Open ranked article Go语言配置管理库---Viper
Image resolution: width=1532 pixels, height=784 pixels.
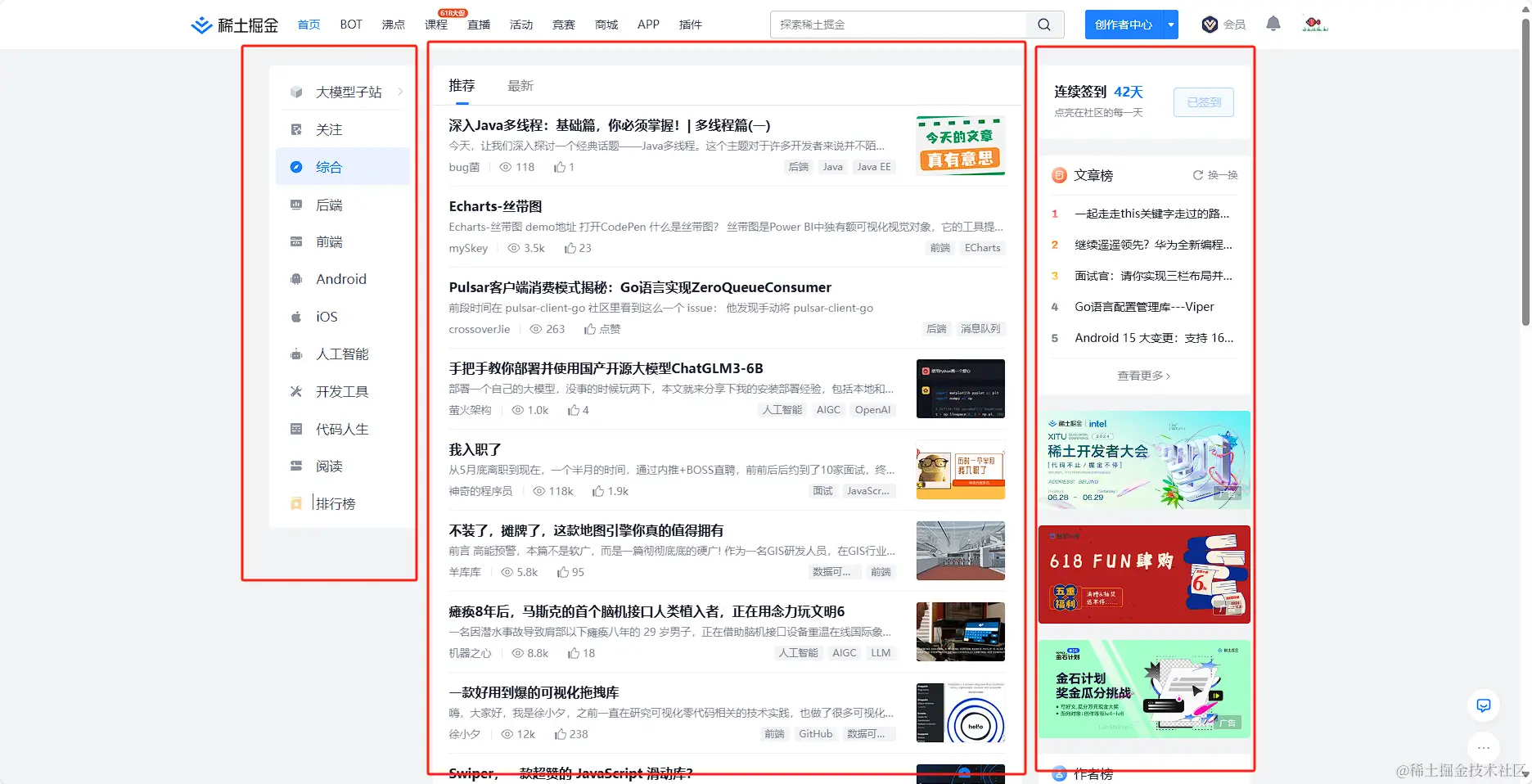pos(1144,307)
